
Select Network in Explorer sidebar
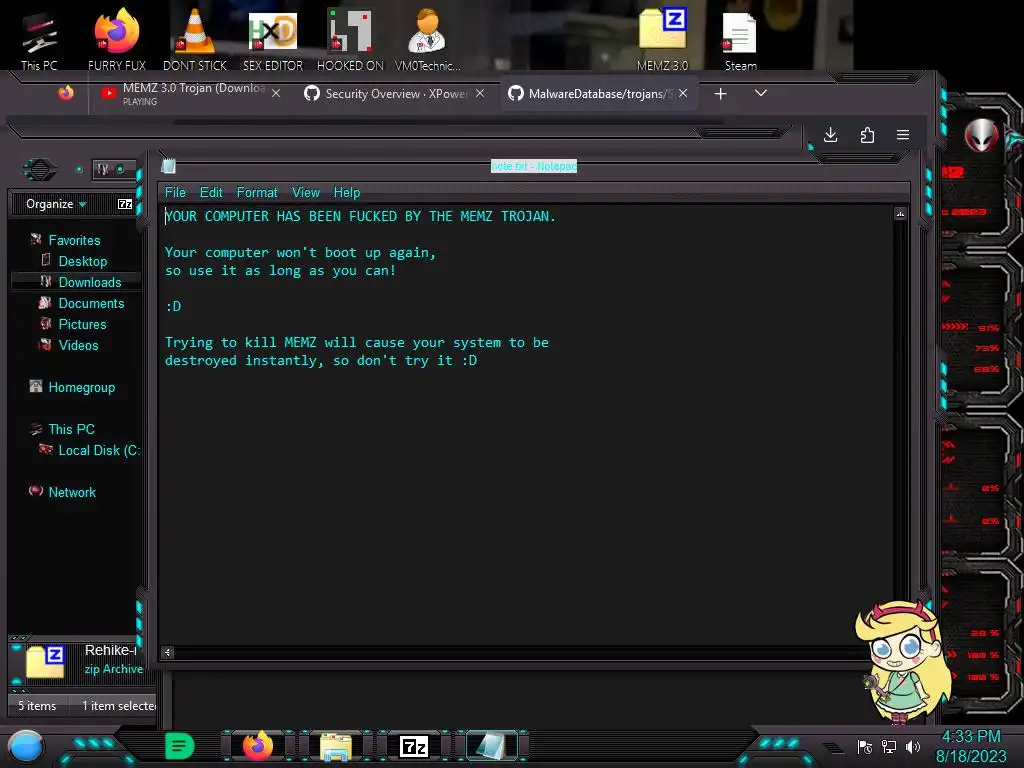tap(72, 492)
